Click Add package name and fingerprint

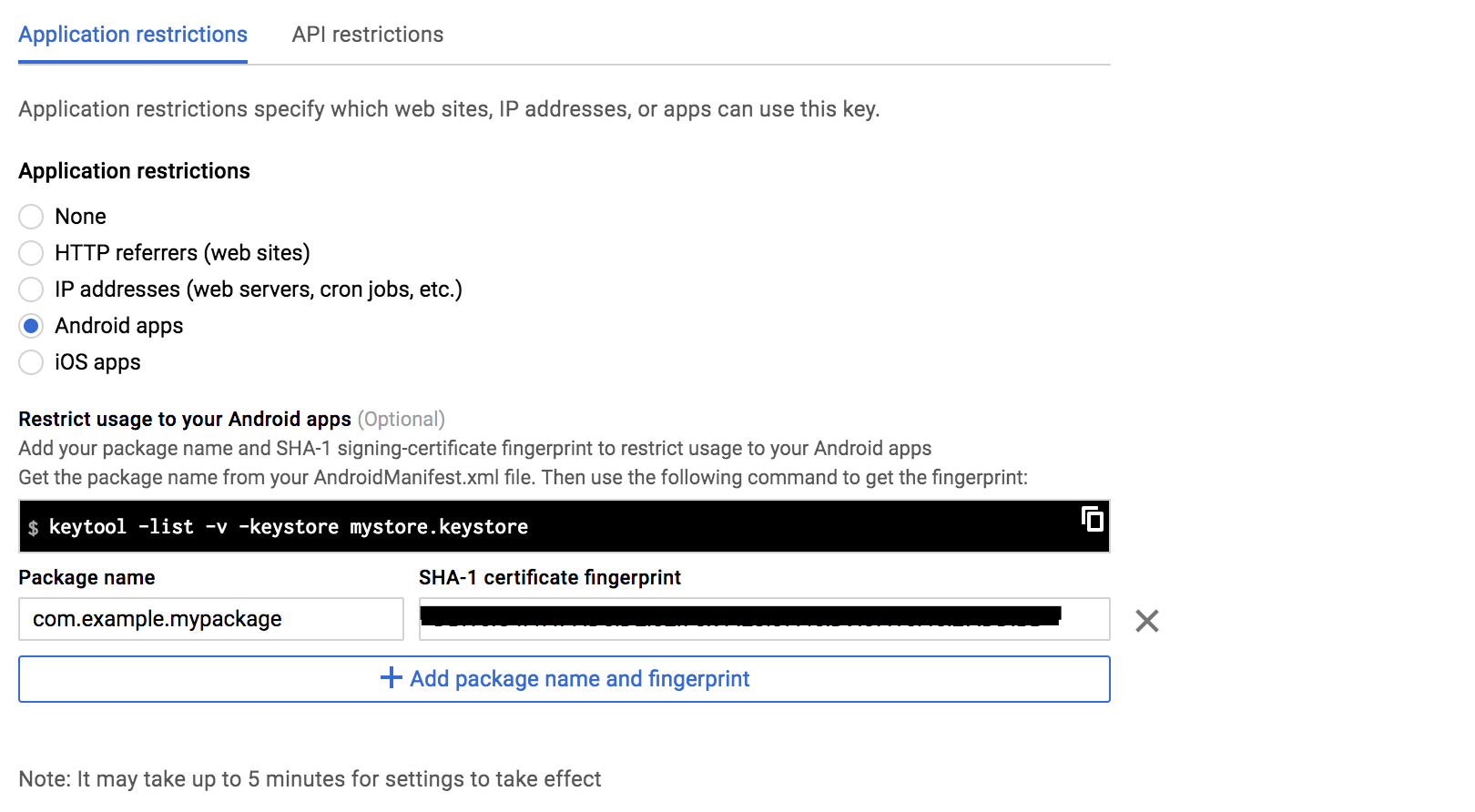(x=579, y=679)
